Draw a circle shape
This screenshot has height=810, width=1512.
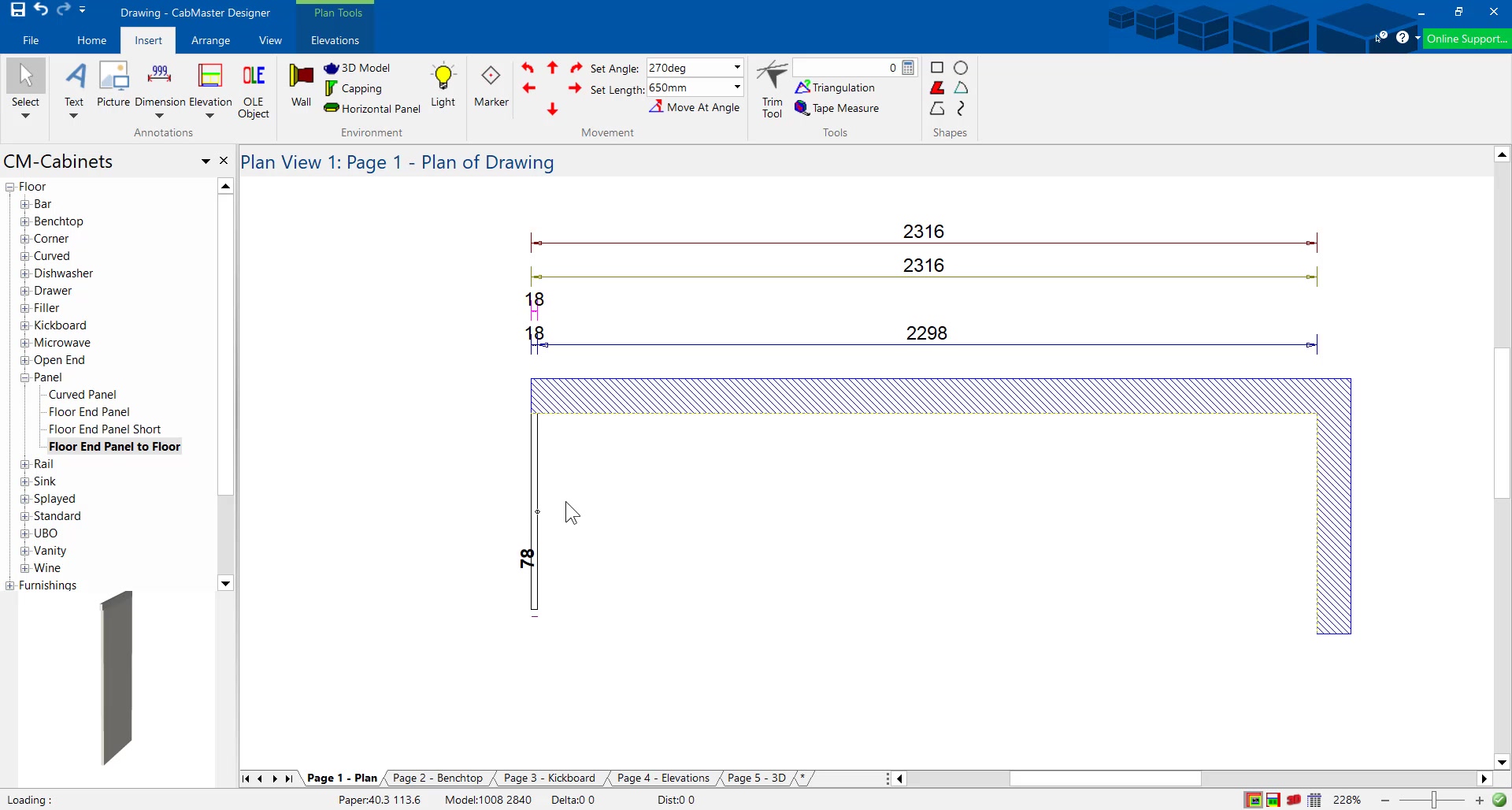click(x=961, y=68)
